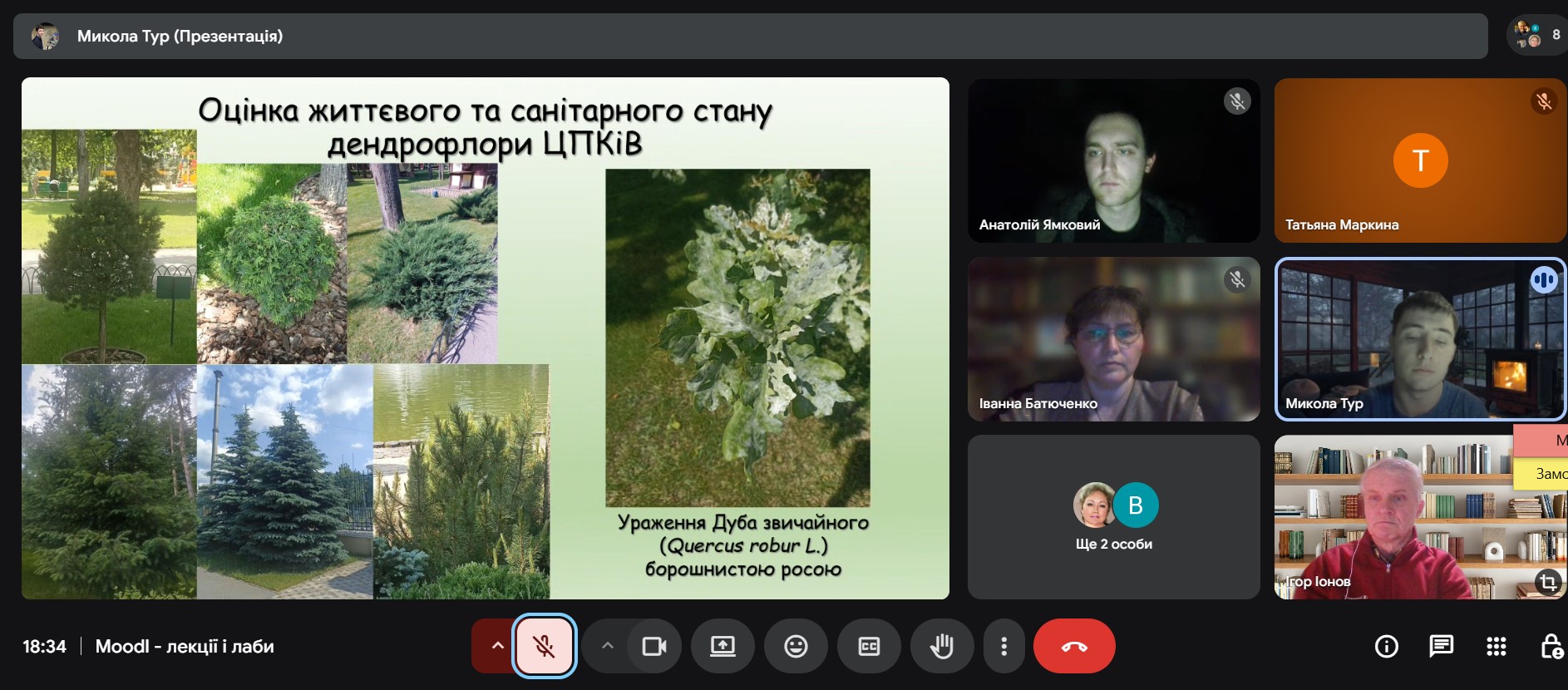Open the three-dot more options menu
This screenshot has width=1568, height=690.
[x=1003, y=646]
